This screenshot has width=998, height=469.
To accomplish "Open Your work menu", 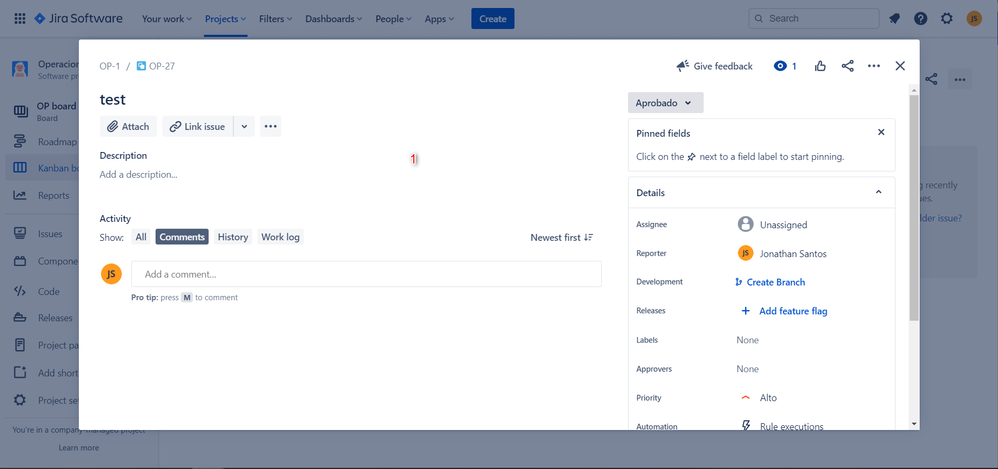I will pos(167,18).
